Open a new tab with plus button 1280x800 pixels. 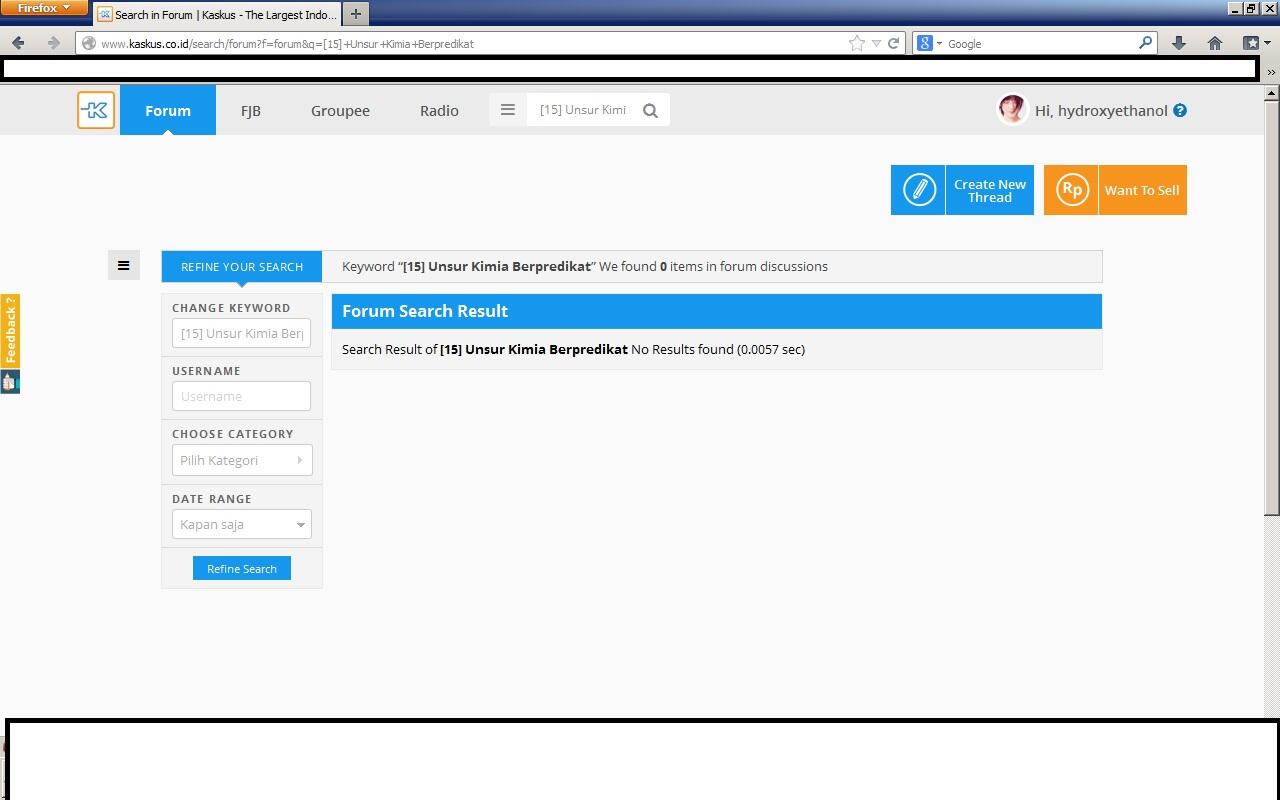pos(355,14)
